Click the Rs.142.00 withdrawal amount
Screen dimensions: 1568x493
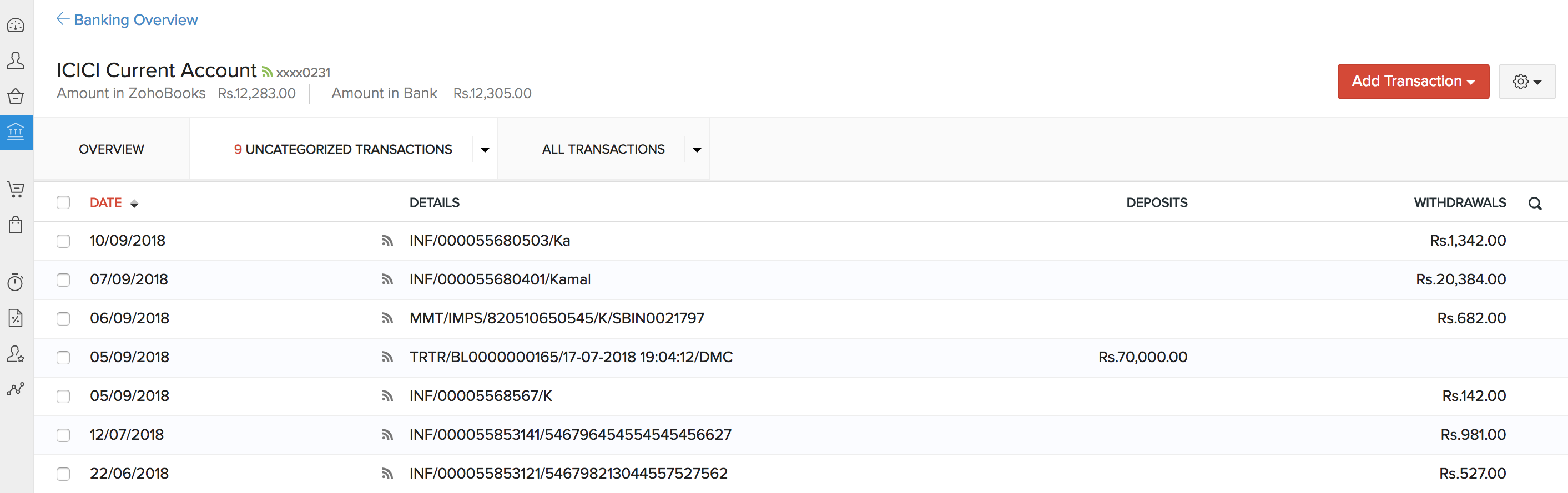[1474, 397]
